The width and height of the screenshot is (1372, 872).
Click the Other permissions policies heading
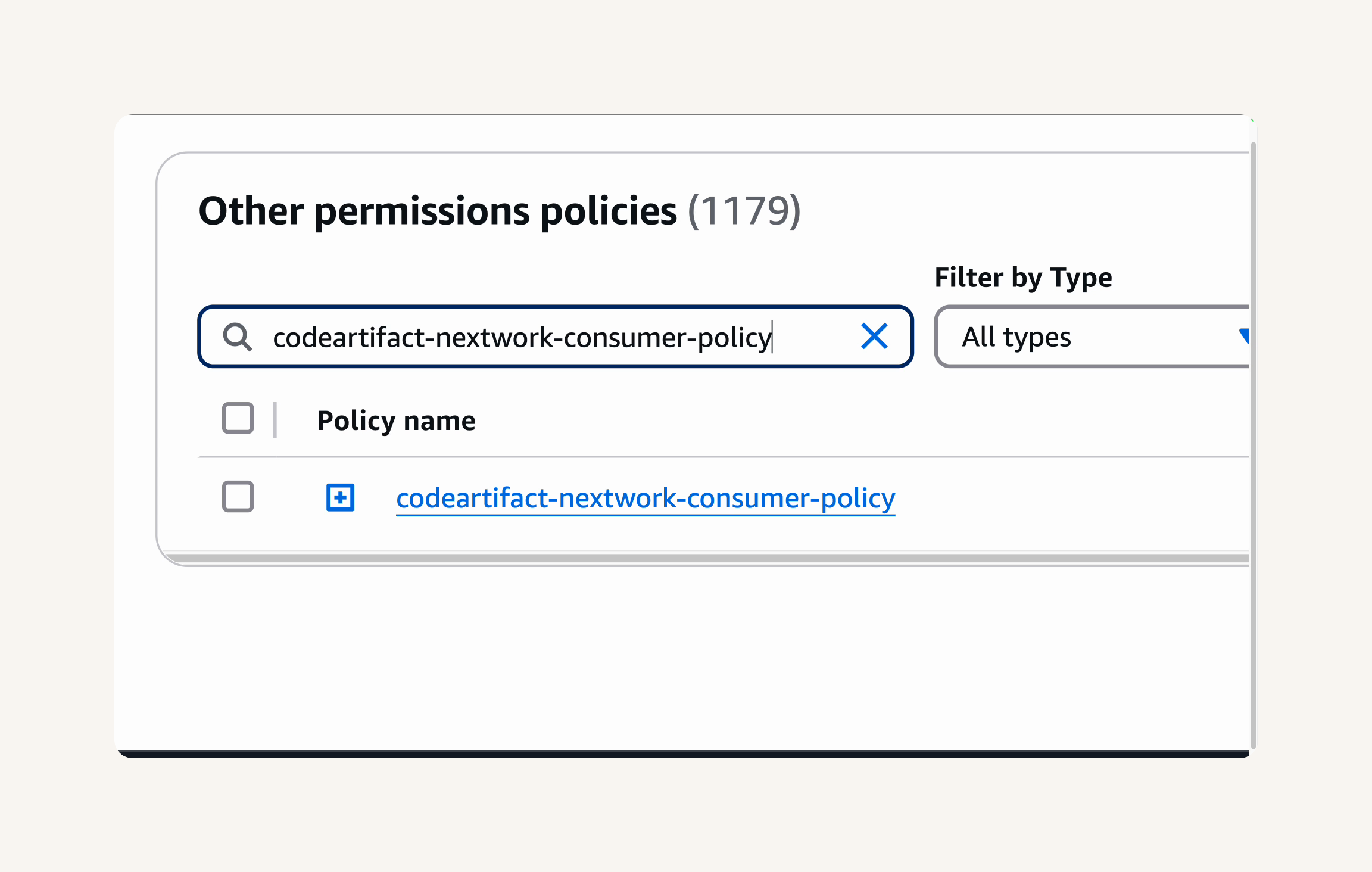(438, 211)
